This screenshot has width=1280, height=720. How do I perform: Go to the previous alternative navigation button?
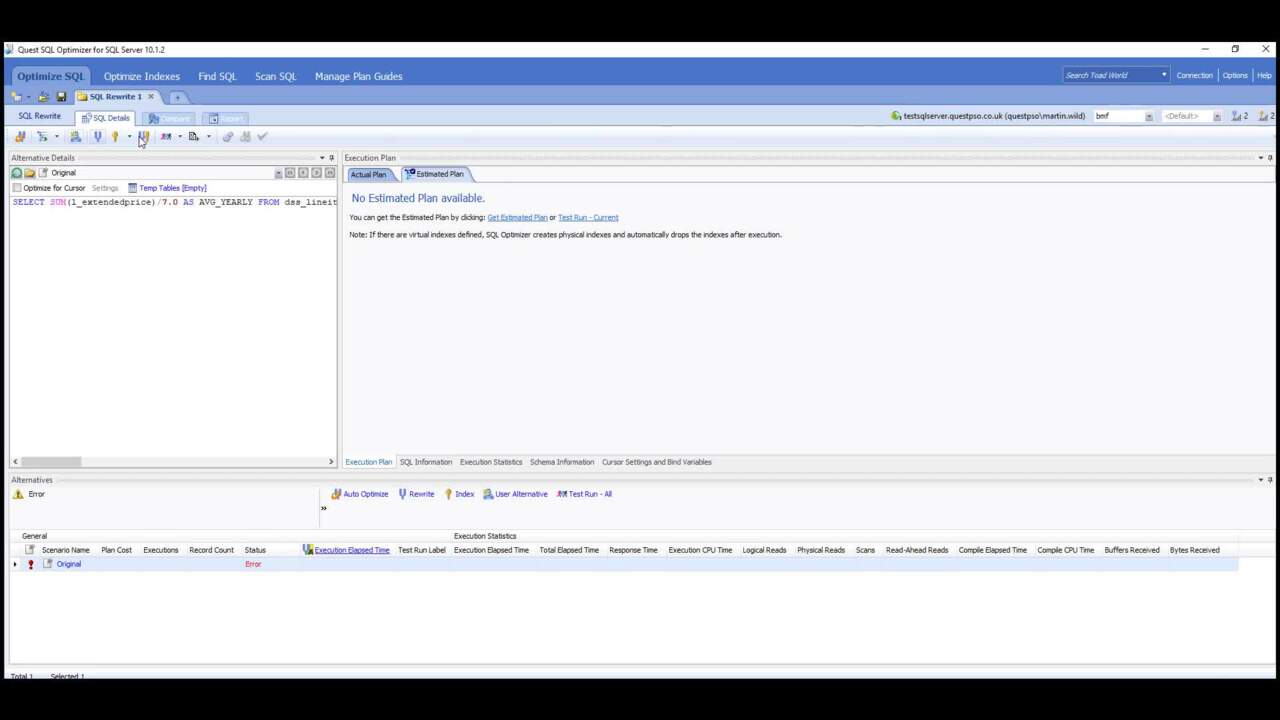click(x=303, y=173)
